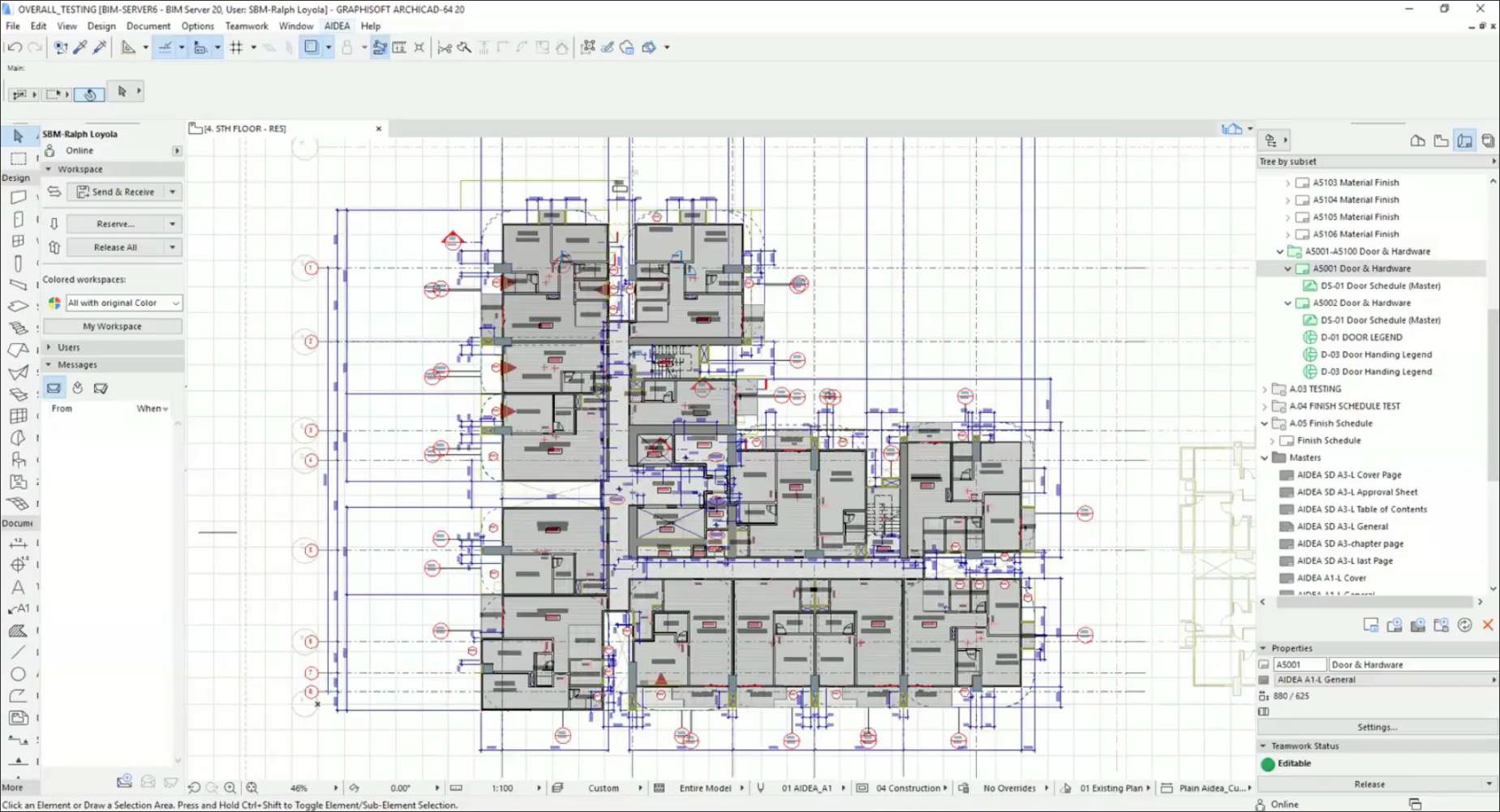The image size is (1500, 812).
Task: Switch navigator to Publisher Sets icon
Action: (1488, 140)
